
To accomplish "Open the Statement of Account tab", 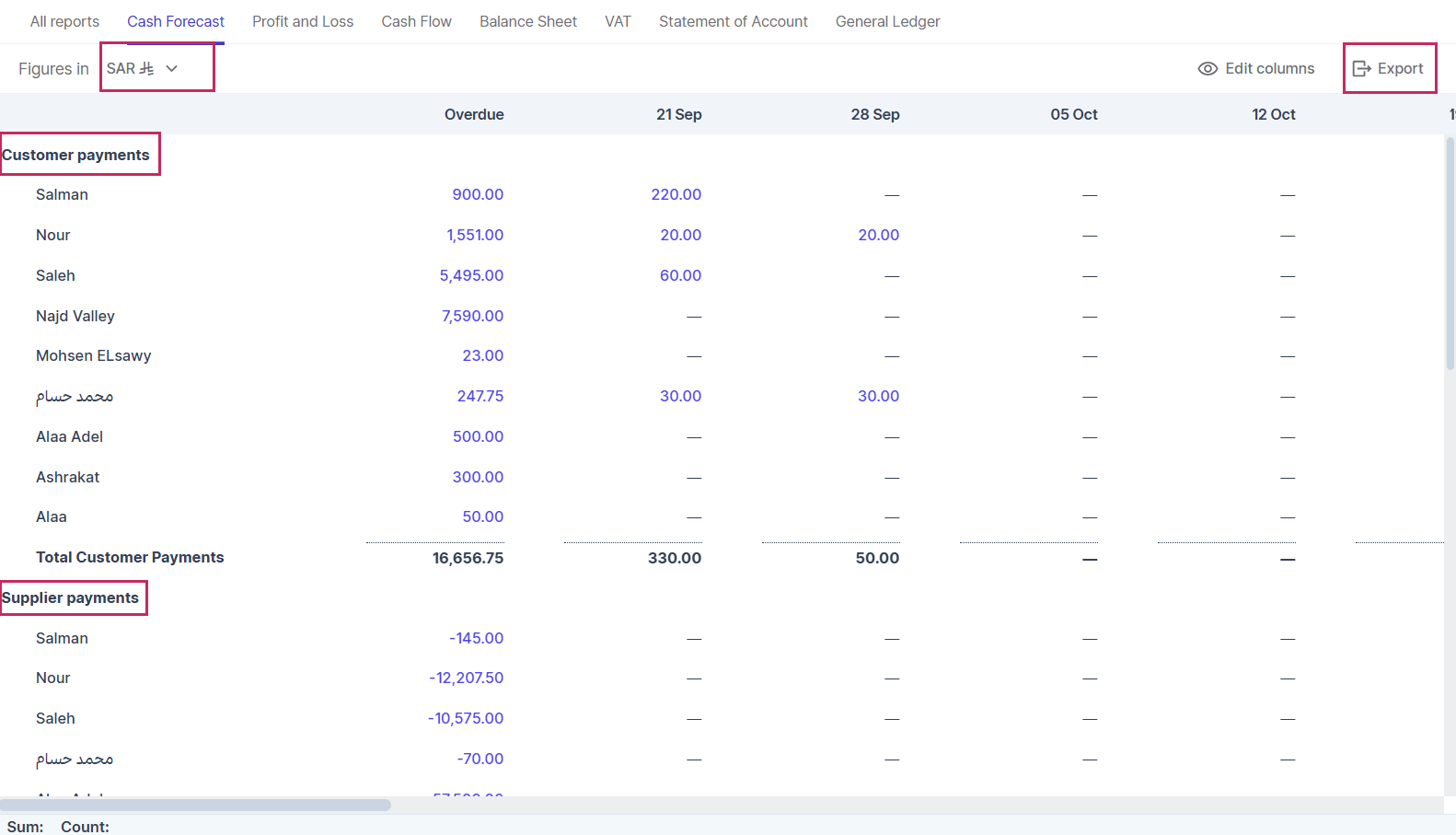I will click(x=733, y=21).
